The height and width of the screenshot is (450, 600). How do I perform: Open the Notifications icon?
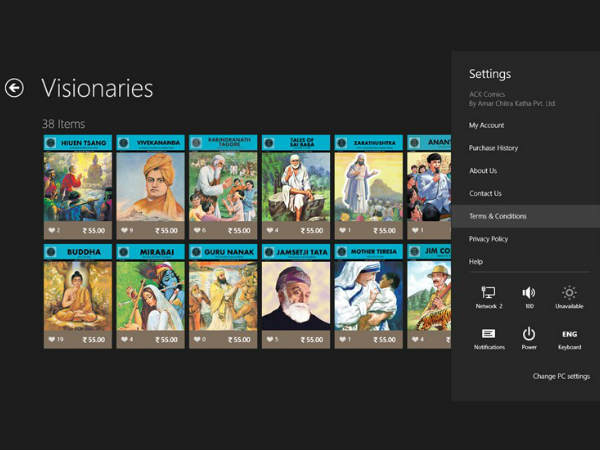point(488,334)
